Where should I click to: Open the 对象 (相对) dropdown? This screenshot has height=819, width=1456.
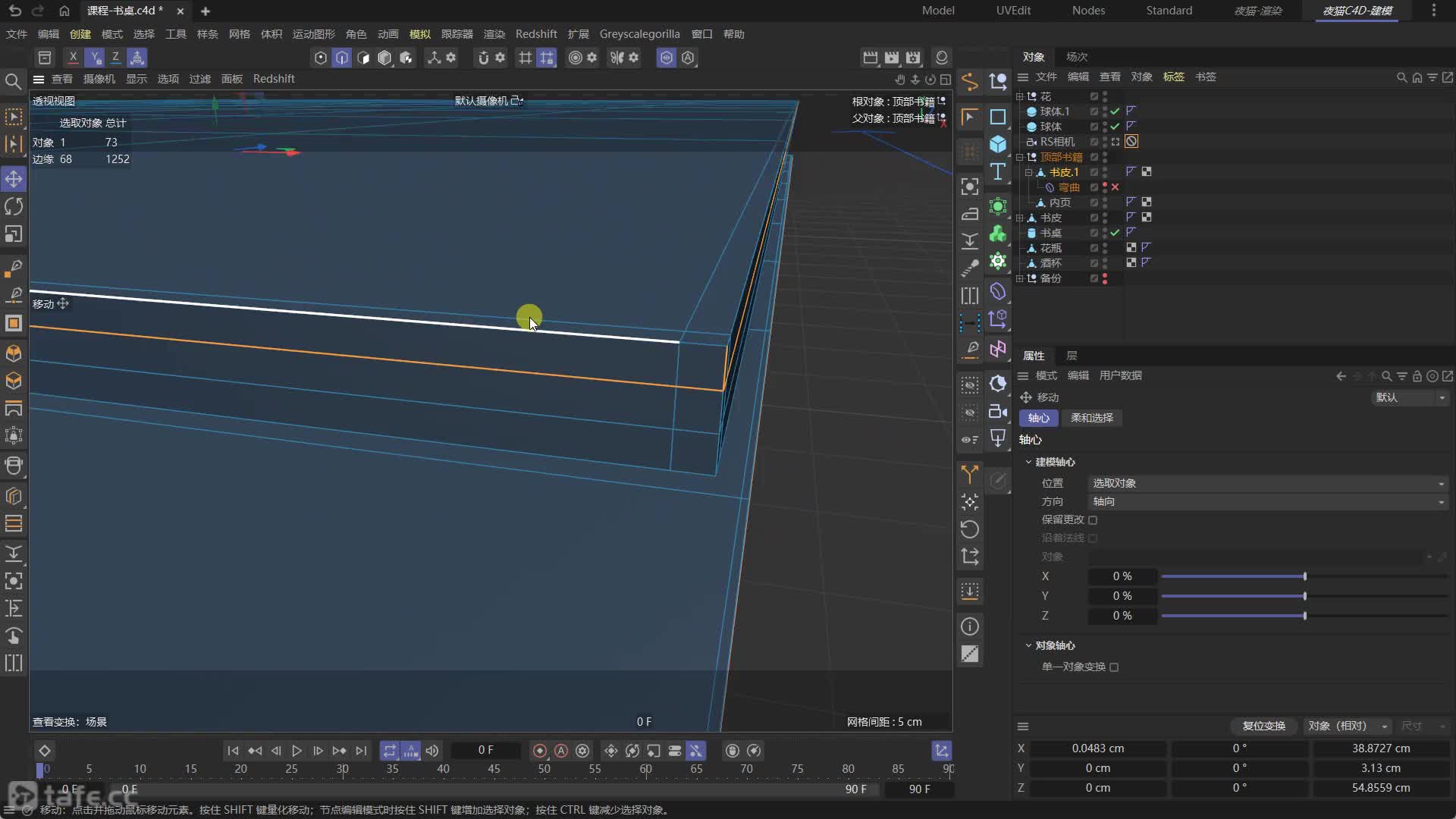pyautogui.click(x=1348, y=726)
